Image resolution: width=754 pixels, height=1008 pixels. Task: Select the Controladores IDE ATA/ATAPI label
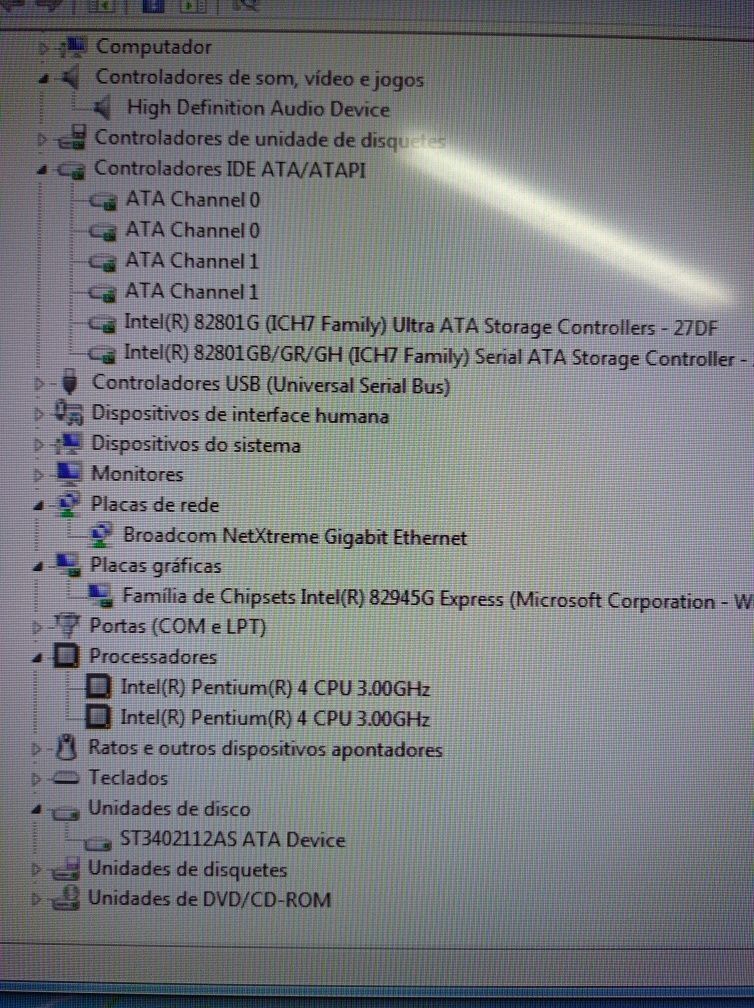229,169
